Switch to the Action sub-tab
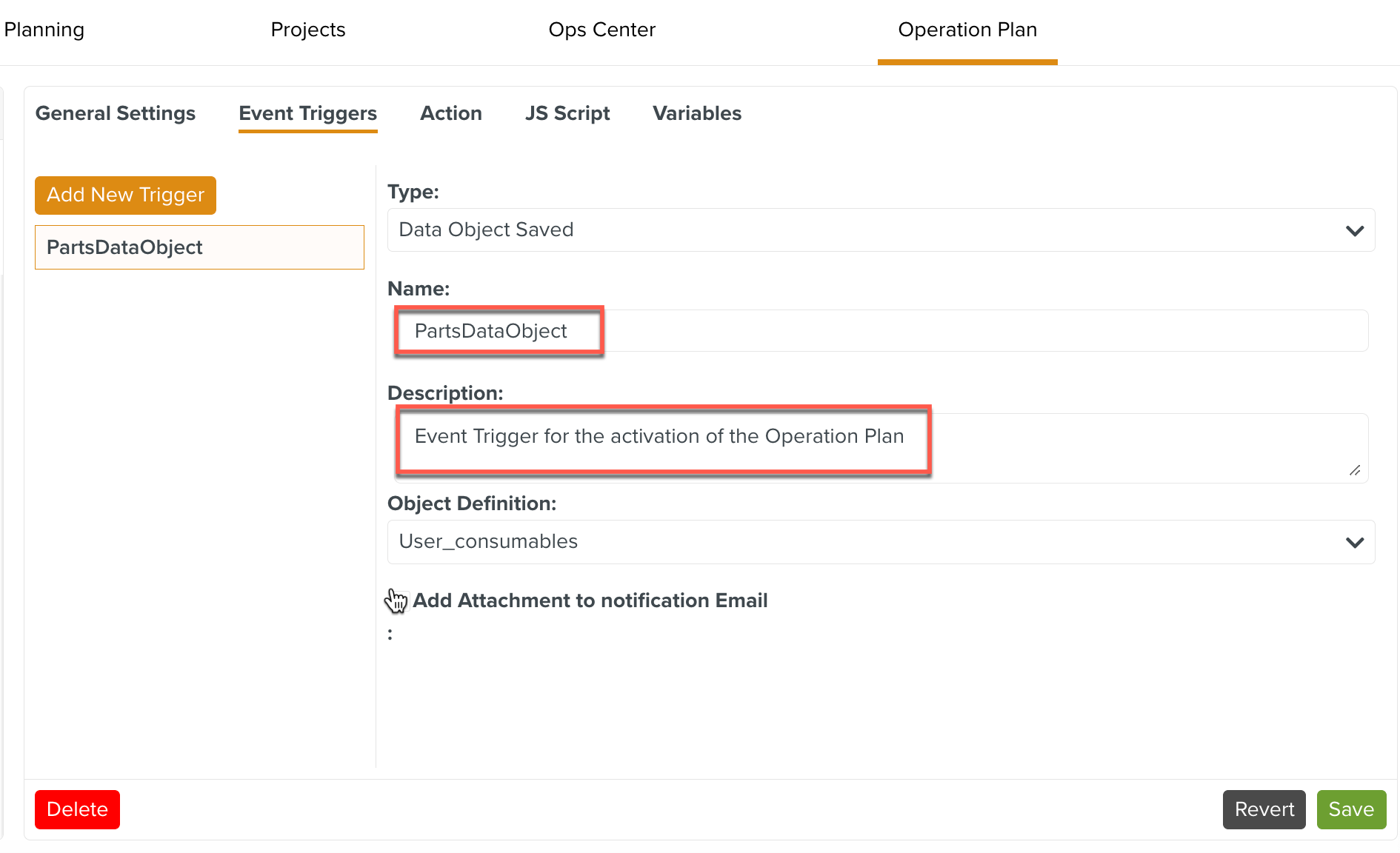The image size is (1400, 853). [450, 113]
